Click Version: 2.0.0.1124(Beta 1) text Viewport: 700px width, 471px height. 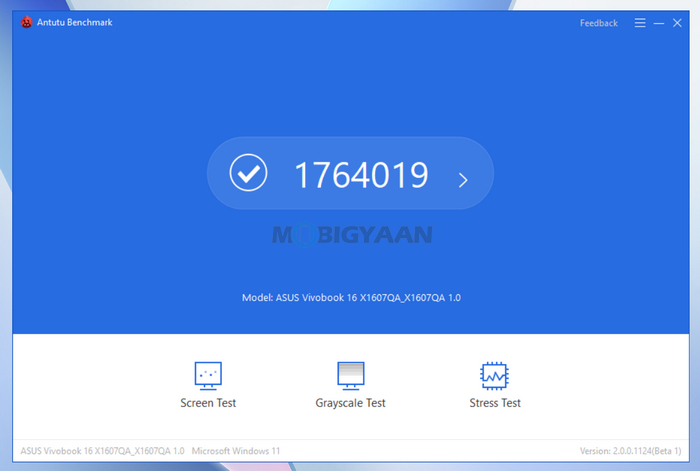(630, 451)
